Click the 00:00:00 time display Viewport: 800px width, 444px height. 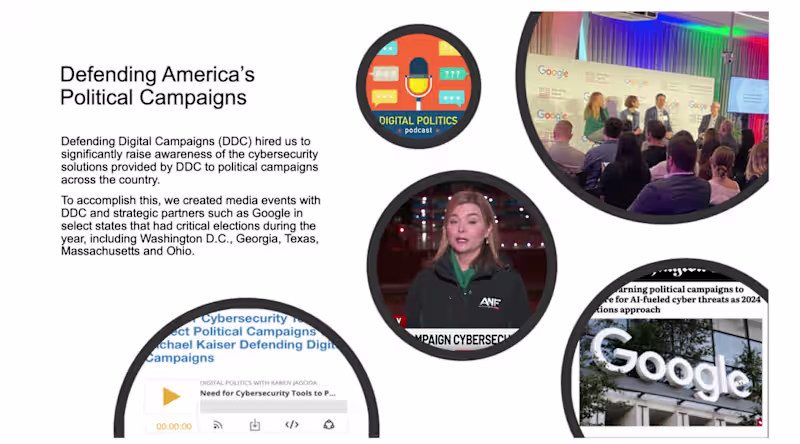point(174,426)
